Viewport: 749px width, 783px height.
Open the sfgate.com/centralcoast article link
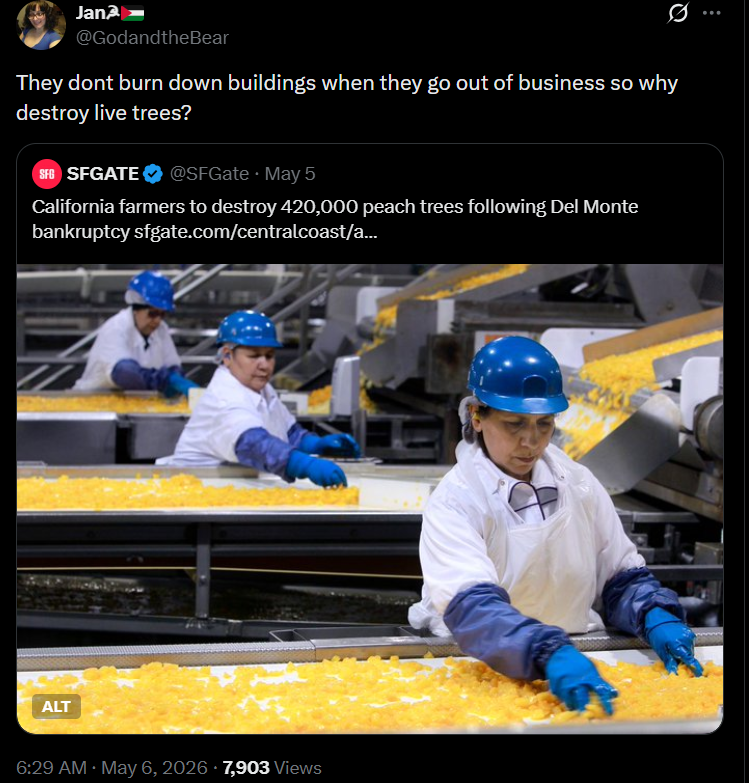256,232
